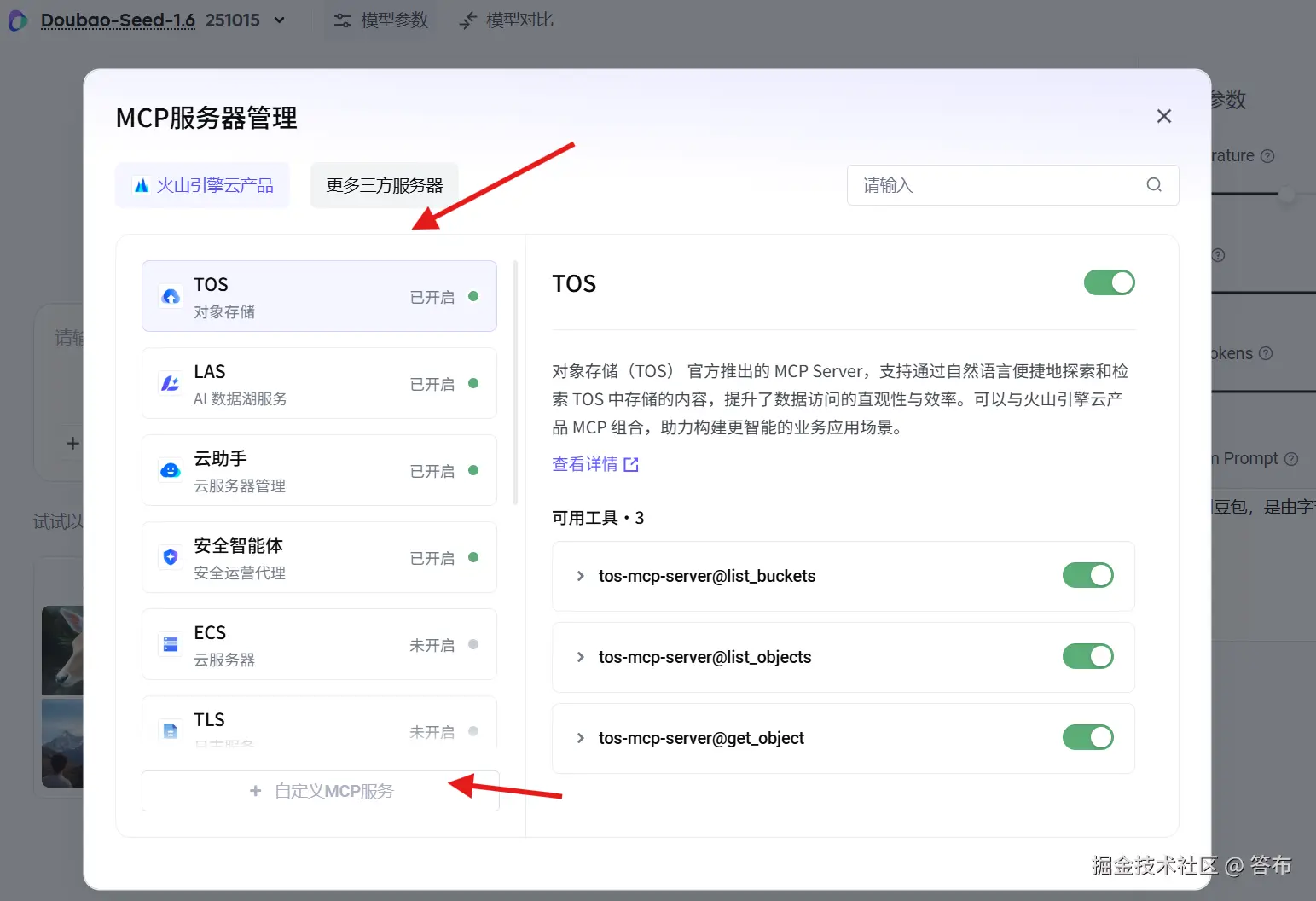
Task: Click the 云助手 cloud assistant icon
Action: [x=171, y=470]
